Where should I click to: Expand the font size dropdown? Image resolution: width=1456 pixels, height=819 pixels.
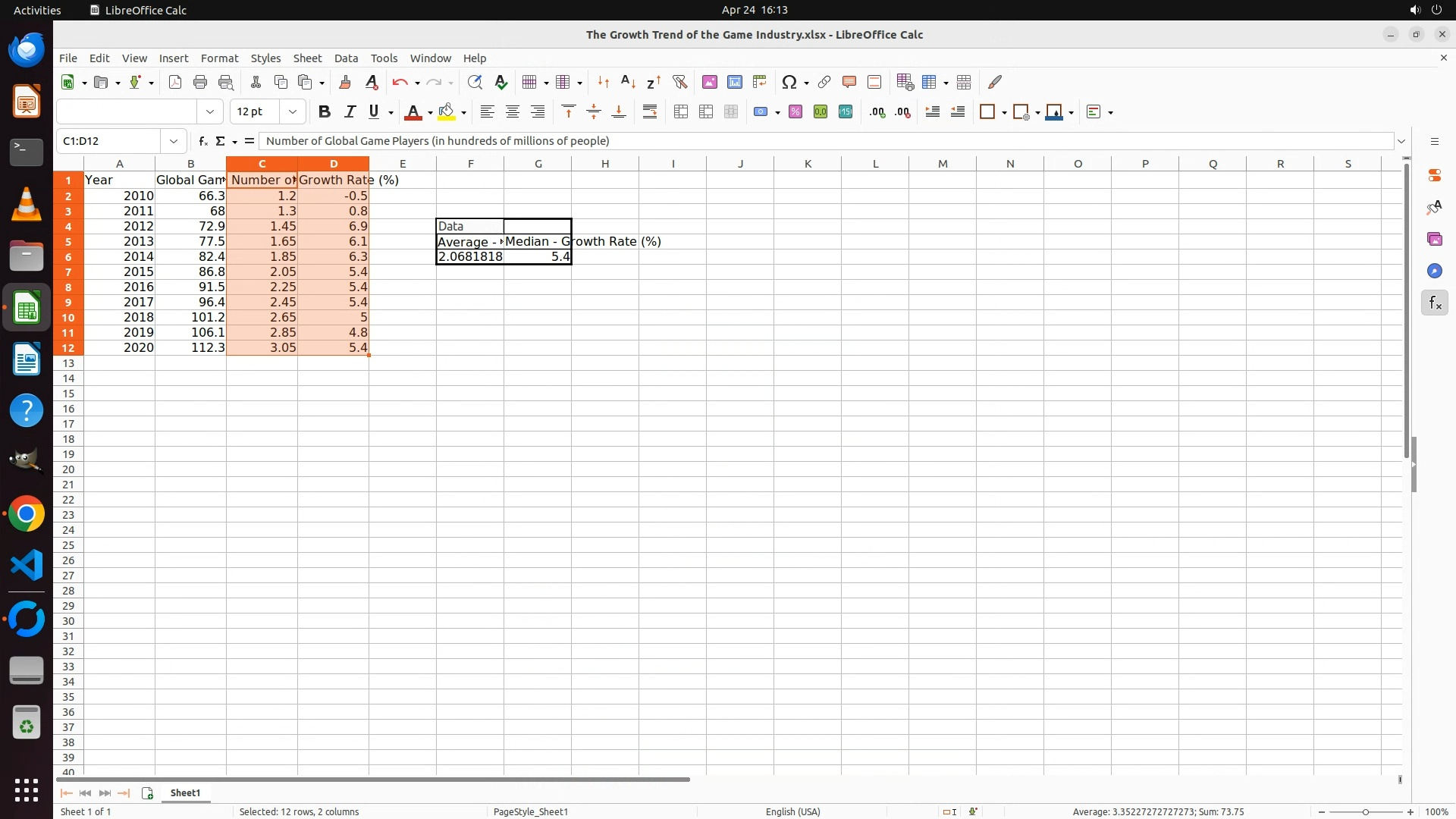click(x=292, y=112)
